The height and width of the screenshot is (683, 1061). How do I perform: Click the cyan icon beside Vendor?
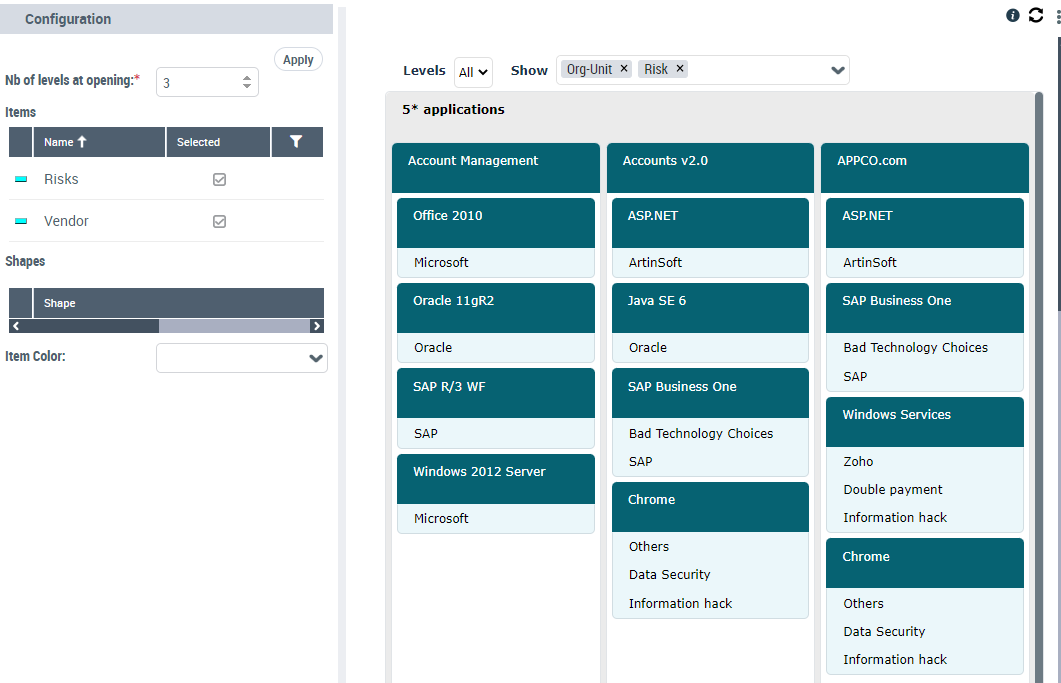(21, 222)
